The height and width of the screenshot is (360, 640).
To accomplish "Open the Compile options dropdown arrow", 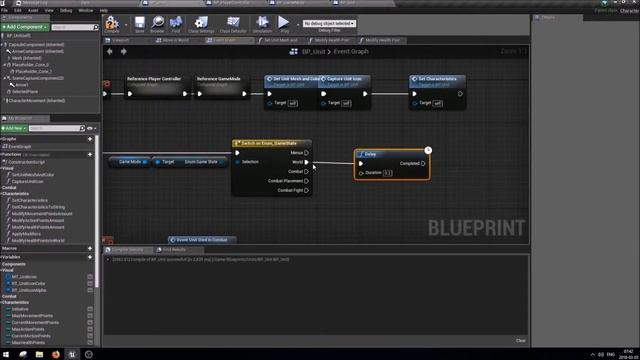I will coord(126,25).
